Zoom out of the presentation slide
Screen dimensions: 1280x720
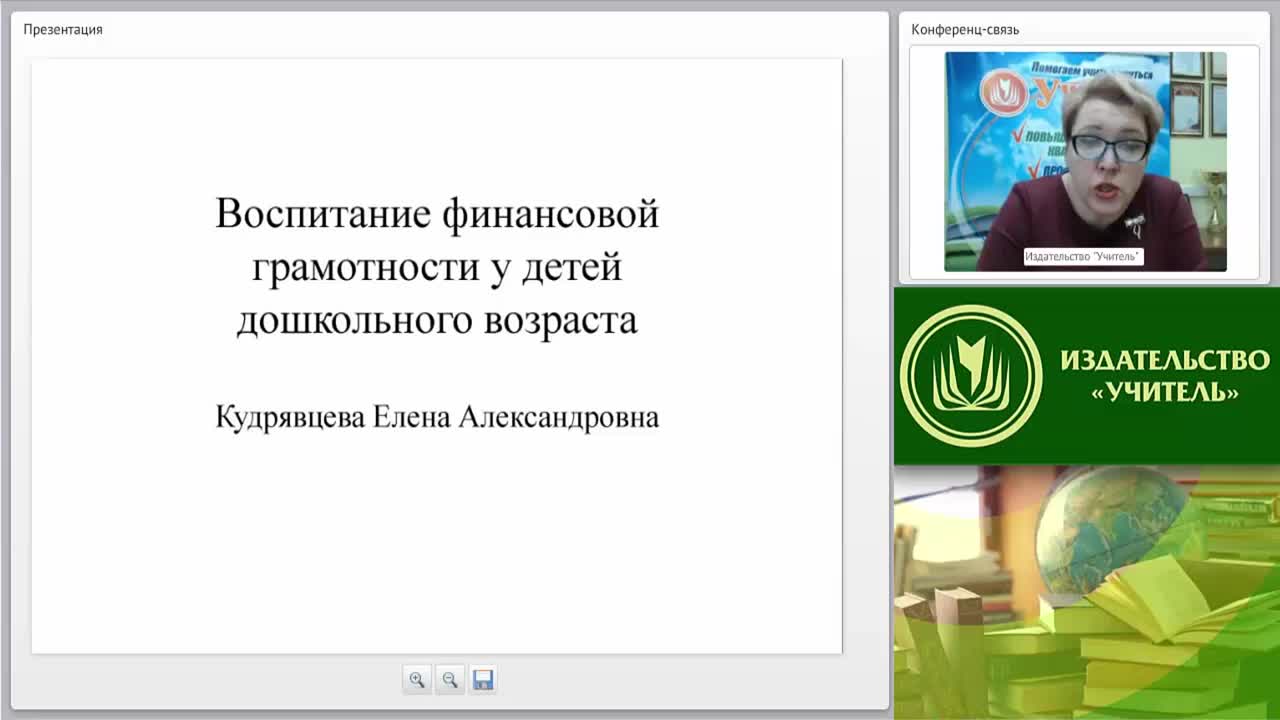pos(450,680)
